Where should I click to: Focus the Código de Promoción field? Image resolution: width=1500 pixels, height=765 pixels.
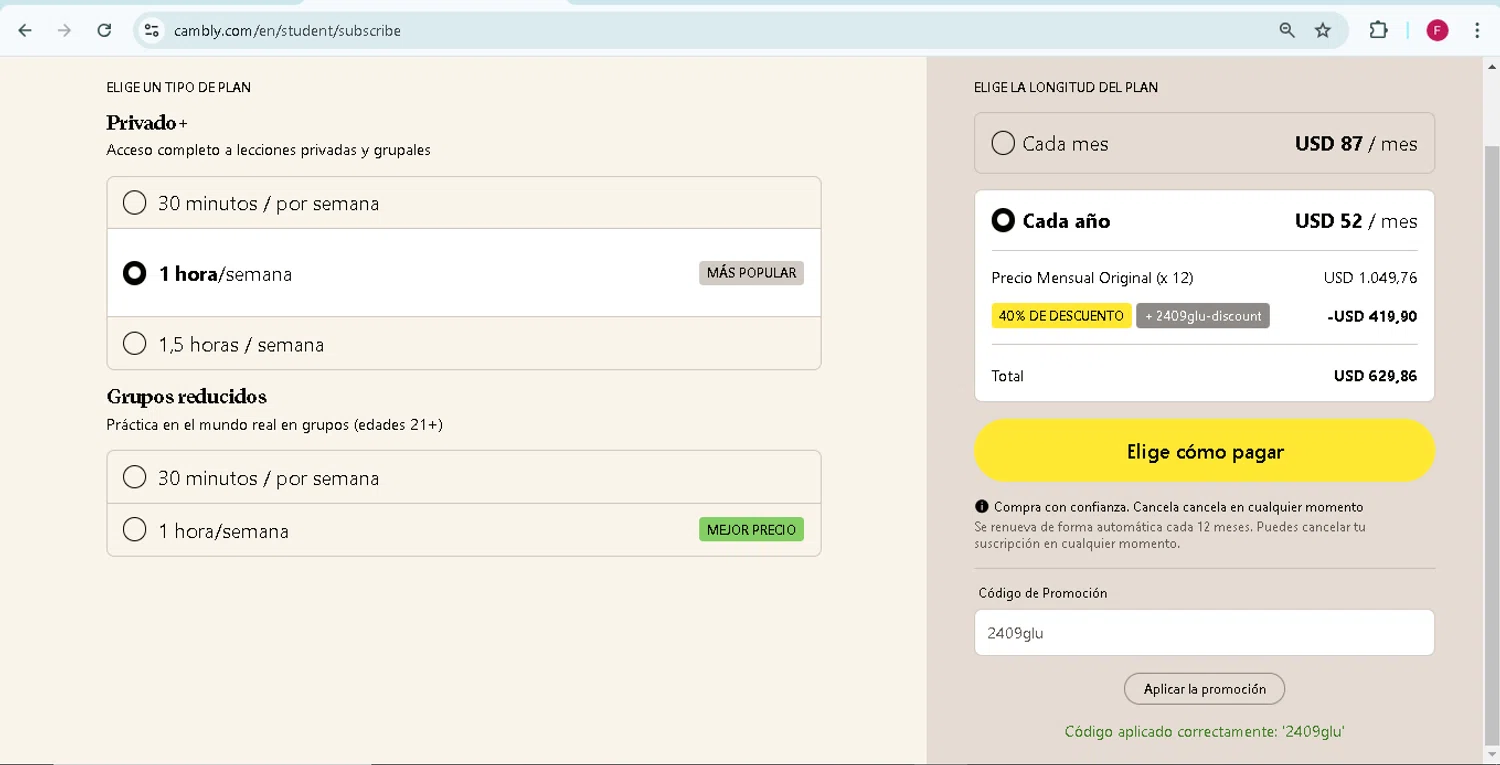(x=1204, y=633)
